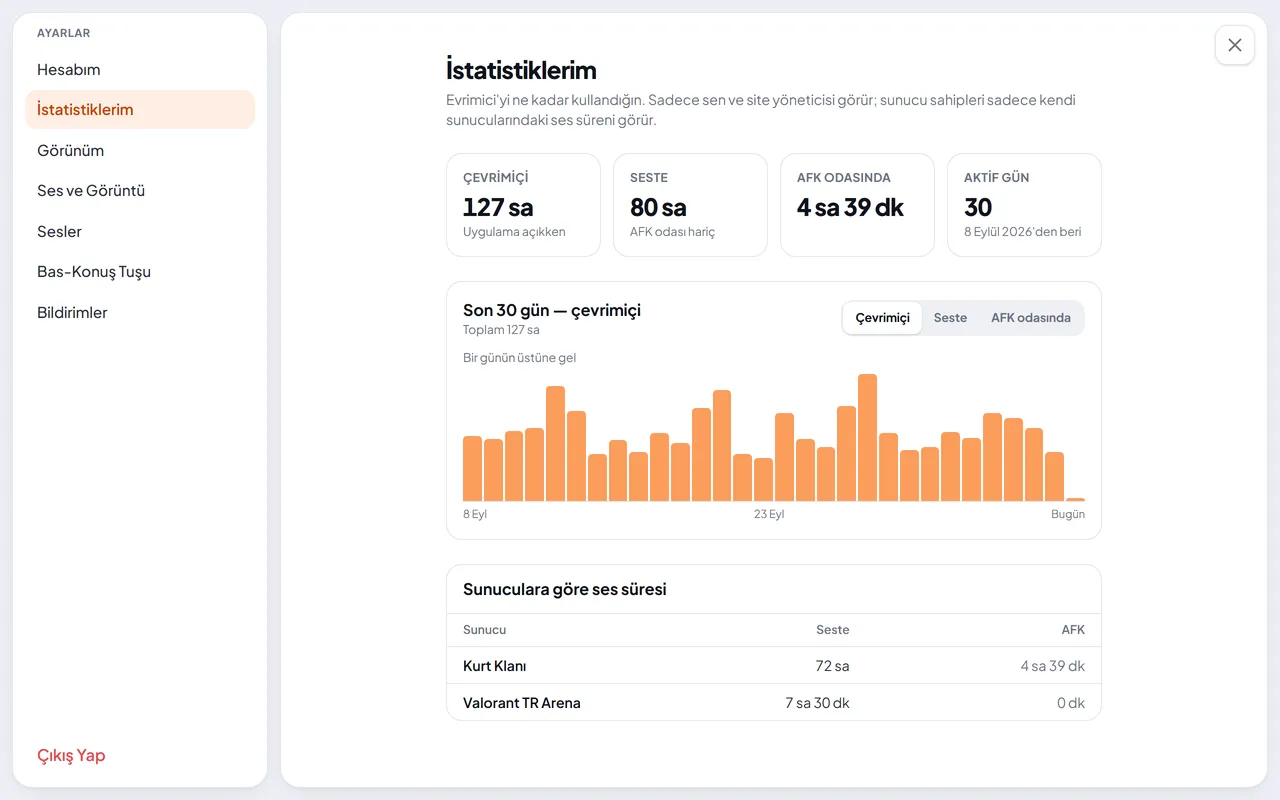Viewport: 1280px width, 800px height.
Task: Go to the Görünüm settings
Action: coord(140,151)
